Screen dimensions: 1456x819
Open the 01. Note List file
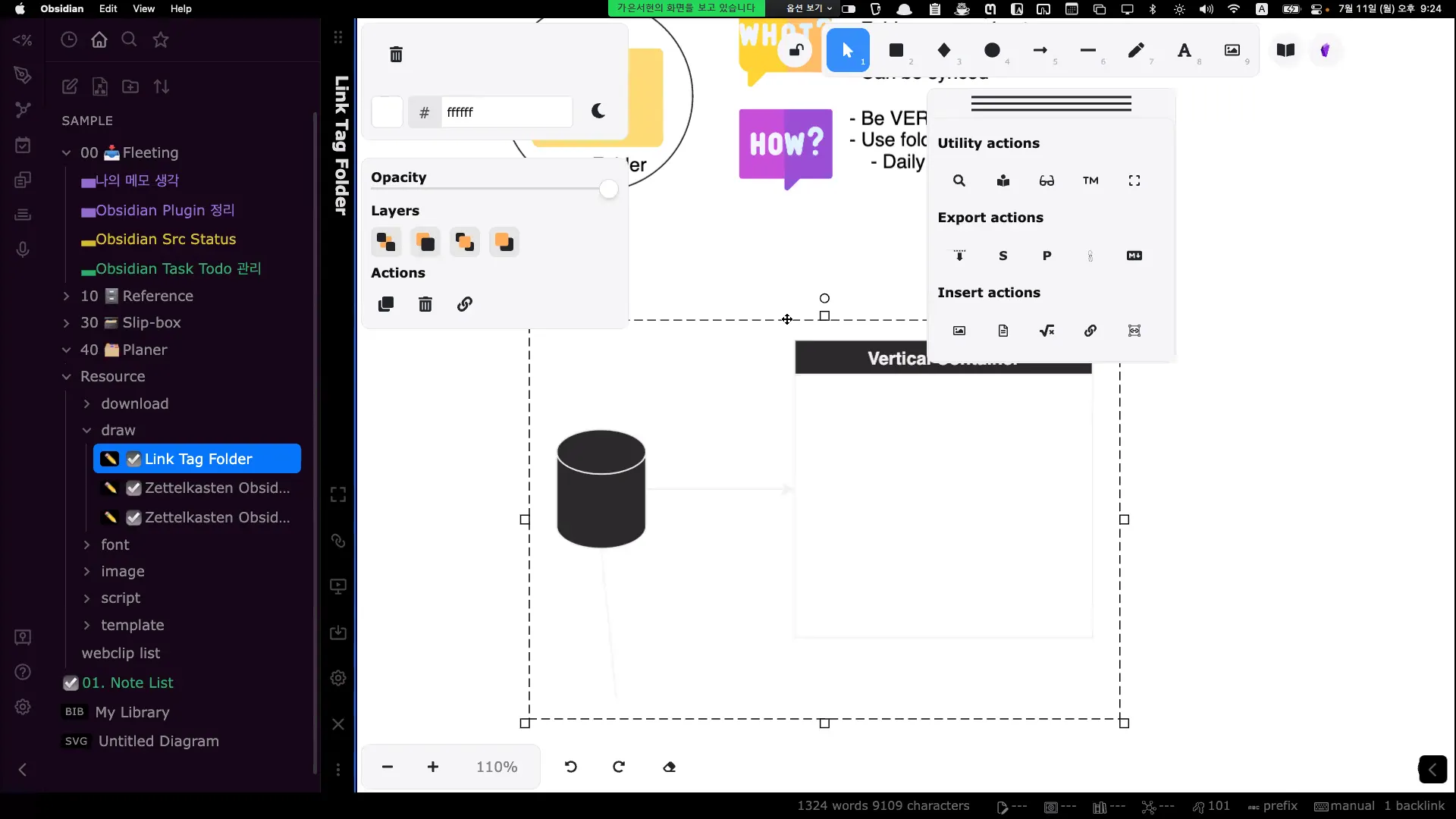tap(127, 682)
